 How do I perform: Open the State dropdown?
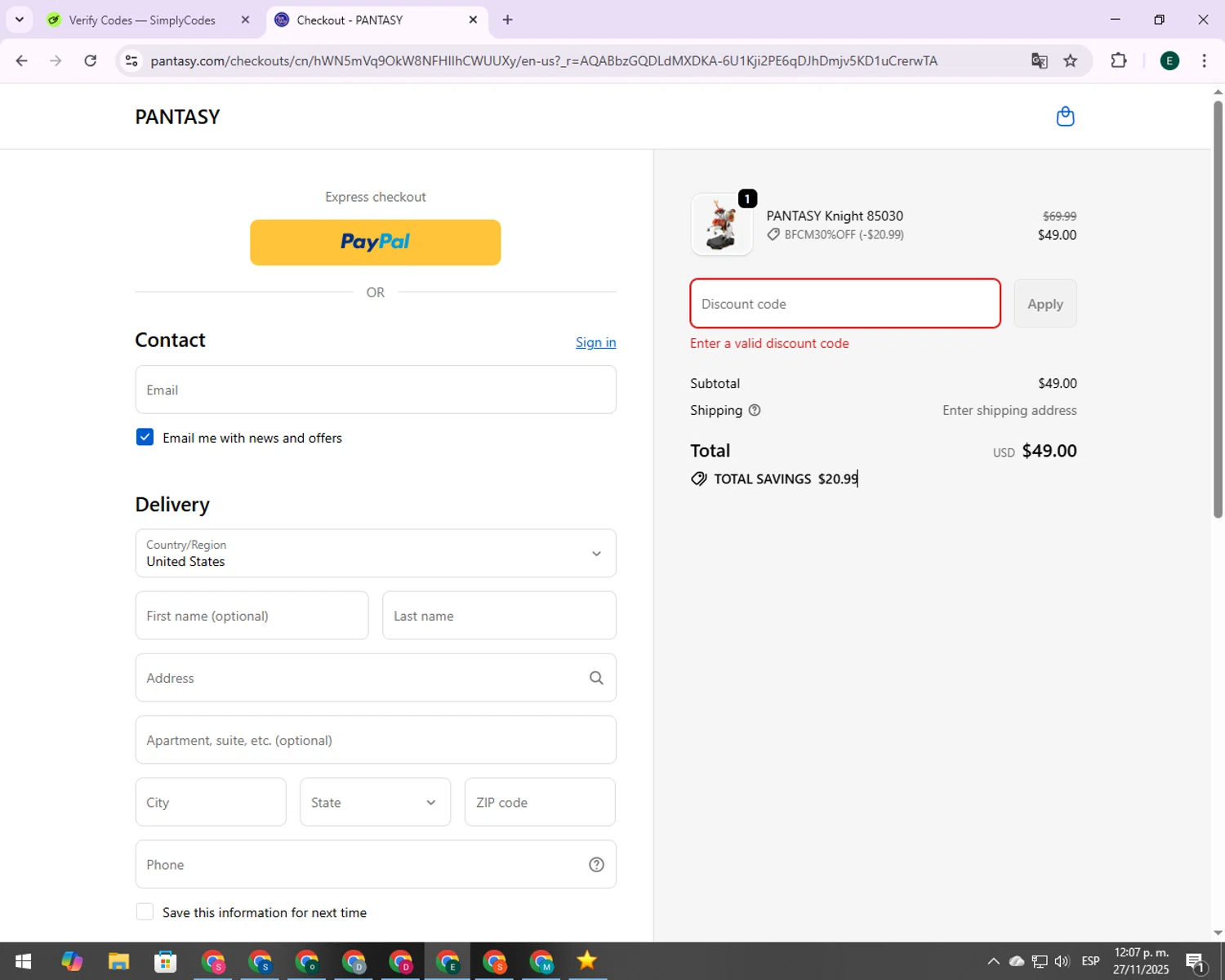pyautogui.click(x=375, y=802)
